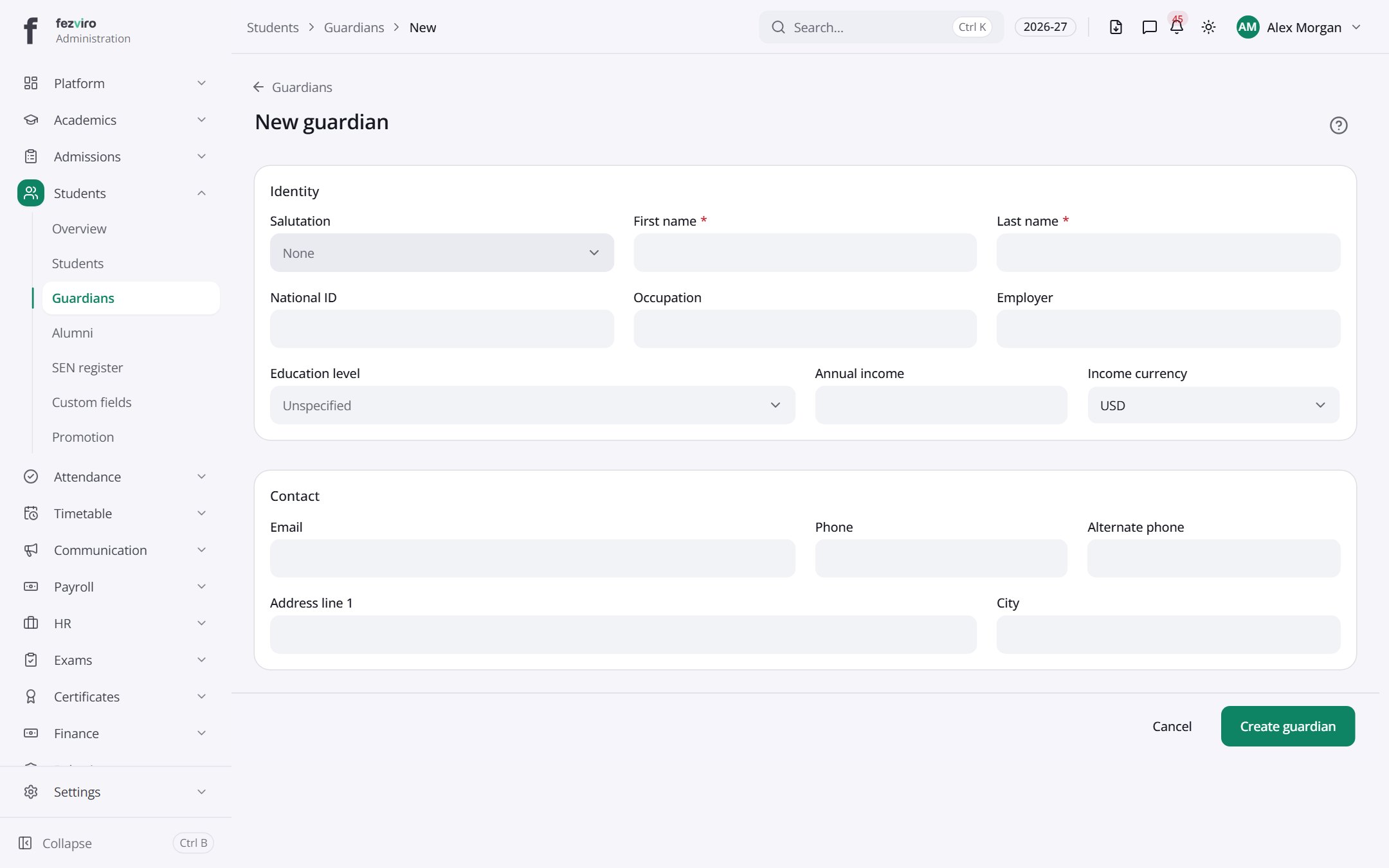Click the Cancel button
The width and height of the screenshot is (1389, 868).
tap(1172, 726)
